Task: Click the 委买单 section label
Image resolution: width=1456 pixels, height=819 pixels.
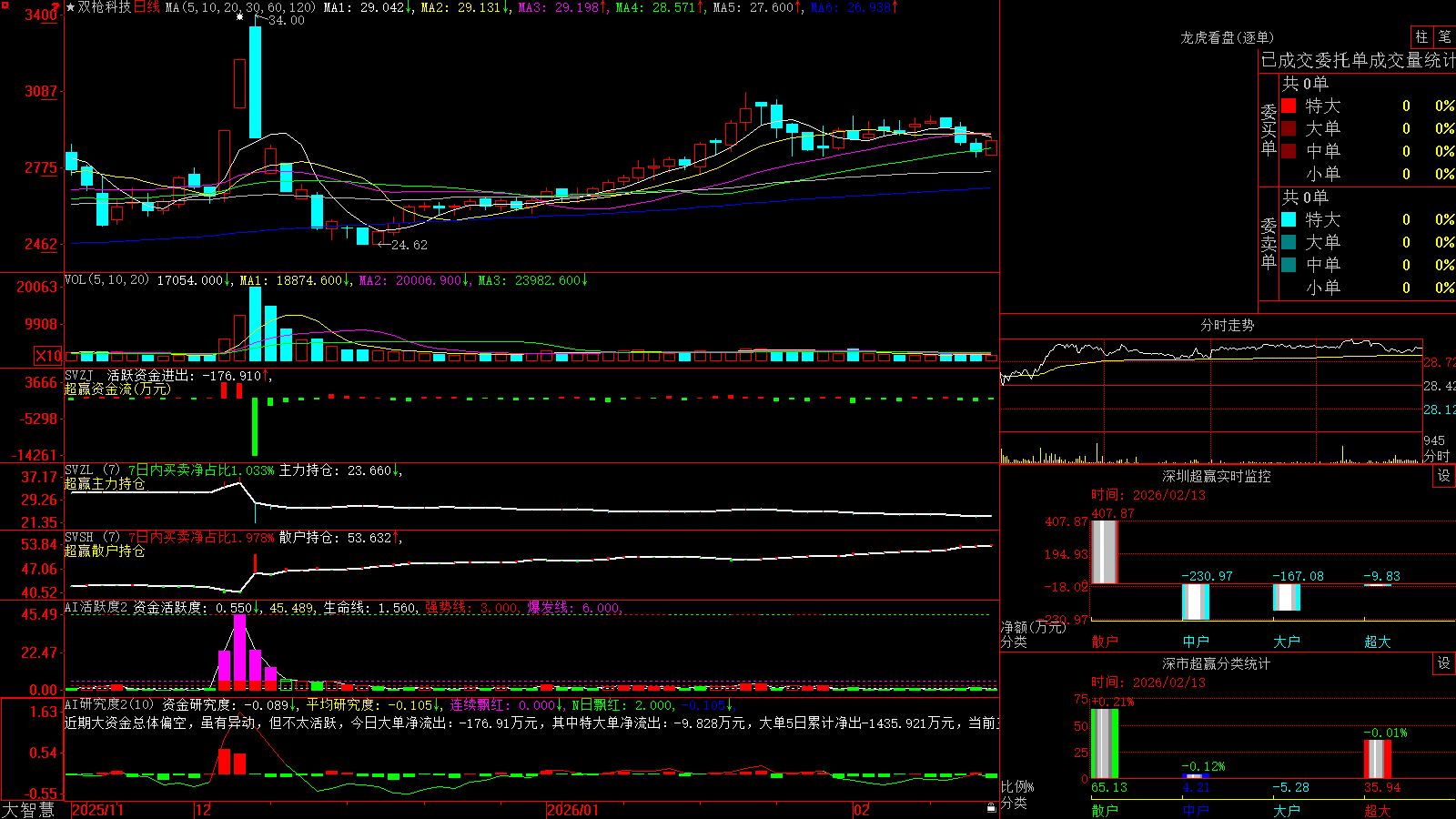Action: click(x=1269, y=129)
